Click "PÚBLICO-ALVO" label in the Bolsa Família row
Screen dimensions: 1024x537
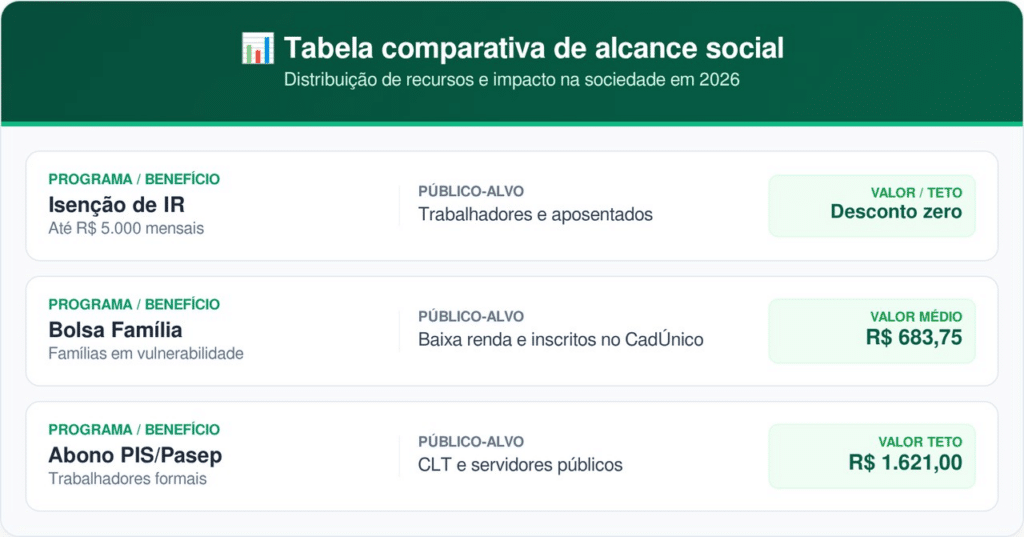[471, 317]
